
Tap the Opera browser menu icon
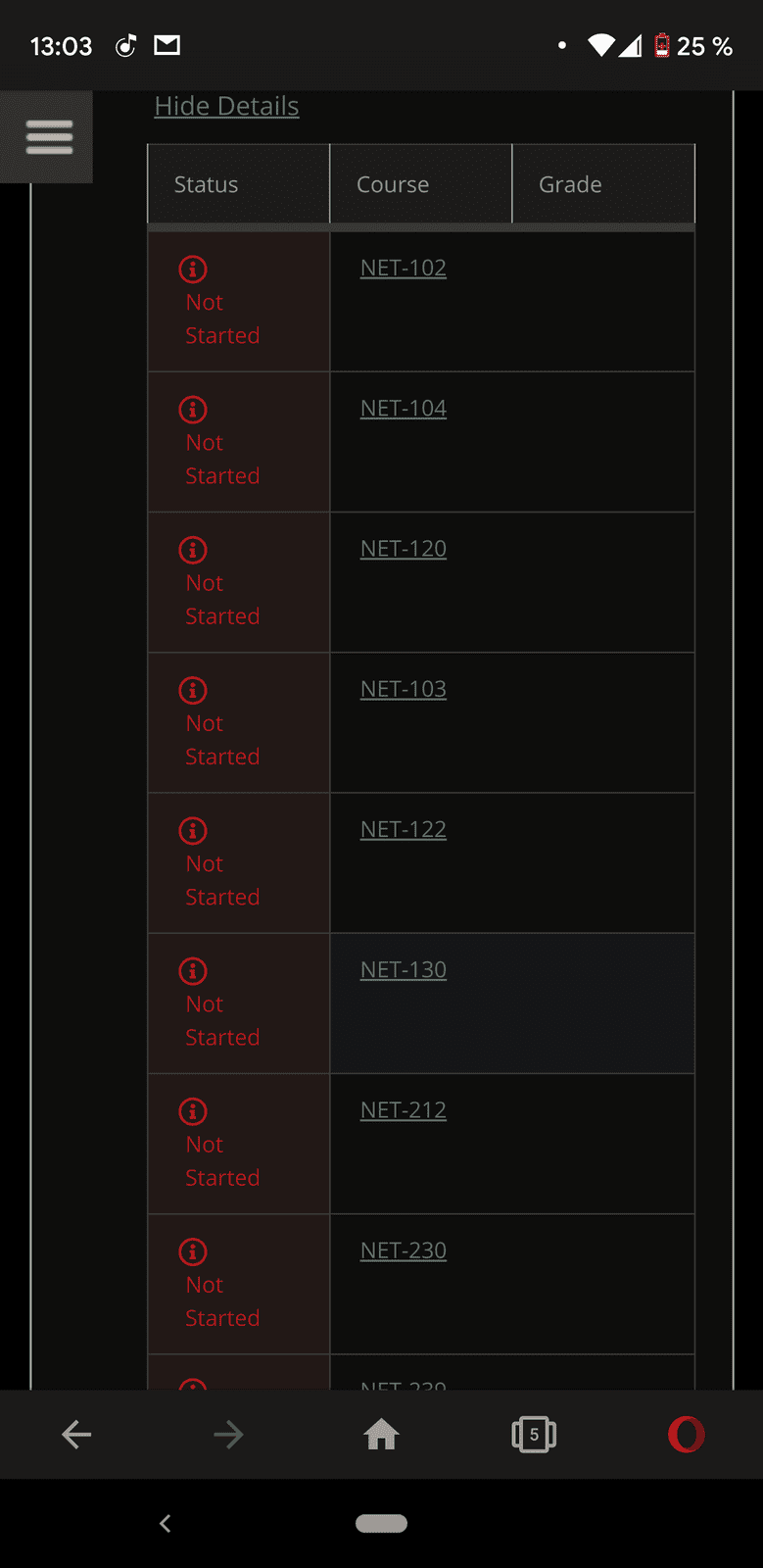click(686, 1435)
